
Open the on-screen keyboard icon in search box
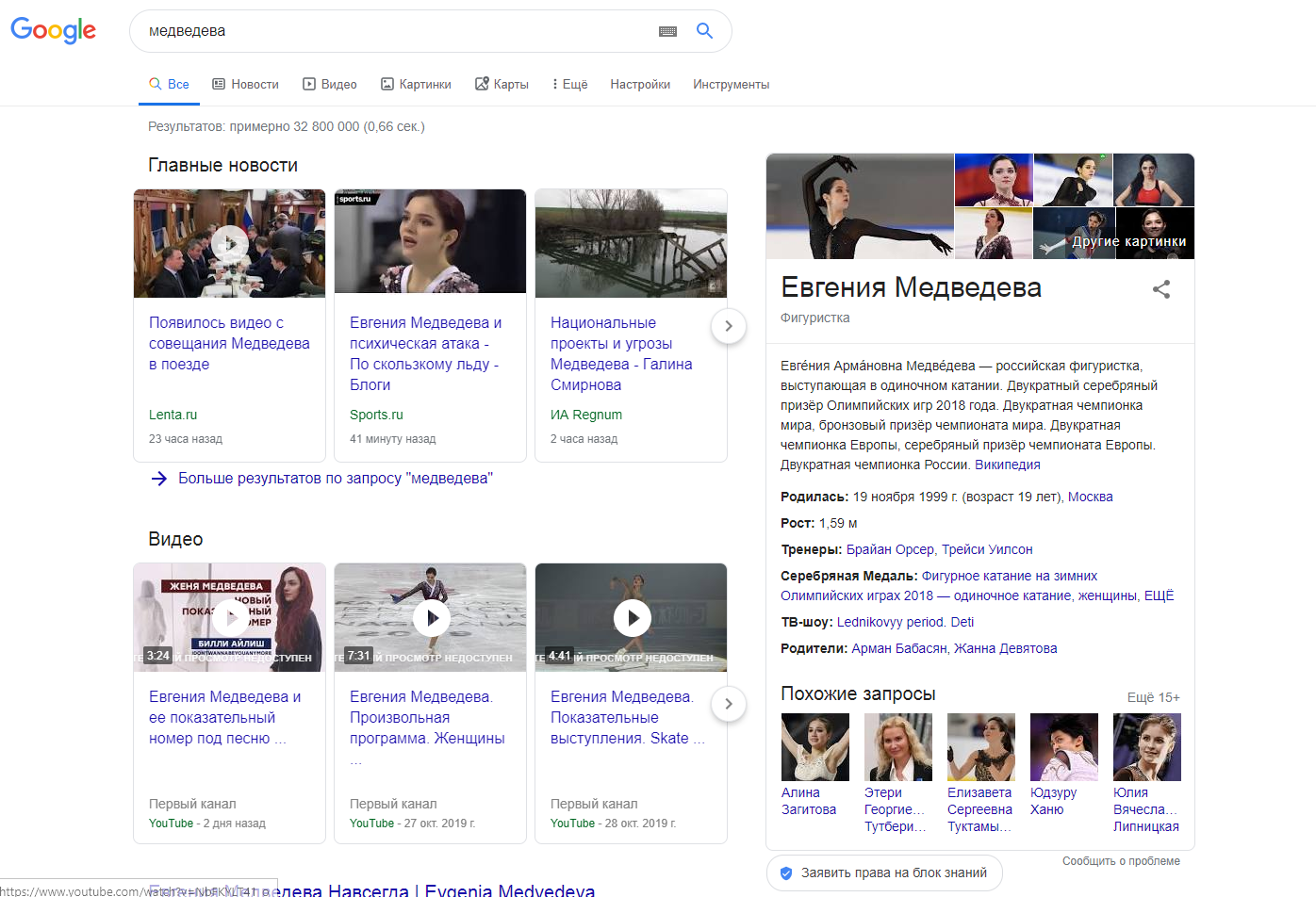point(667,31)
